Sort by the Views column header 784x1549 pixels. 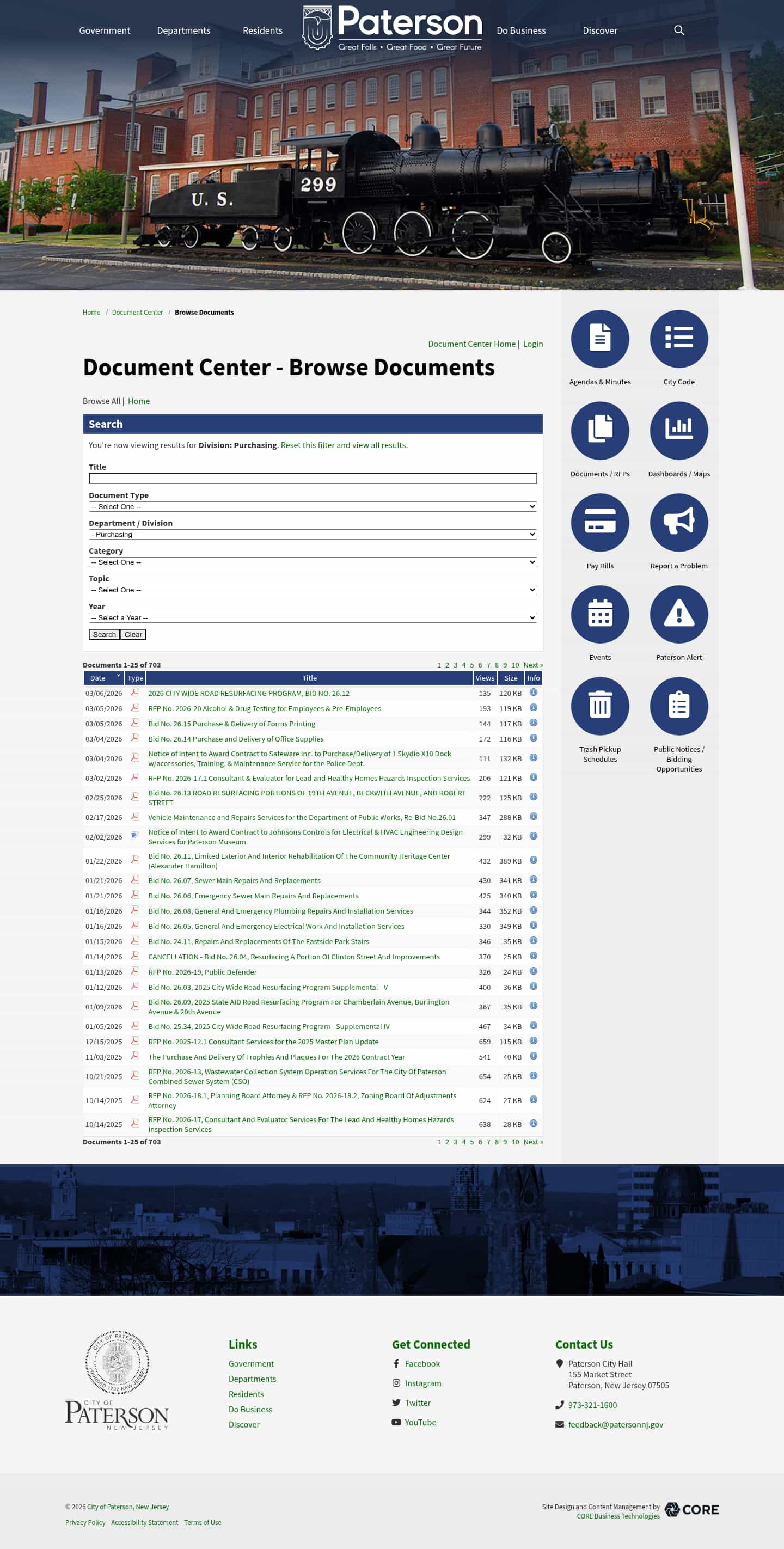click(x=485, y=678)
